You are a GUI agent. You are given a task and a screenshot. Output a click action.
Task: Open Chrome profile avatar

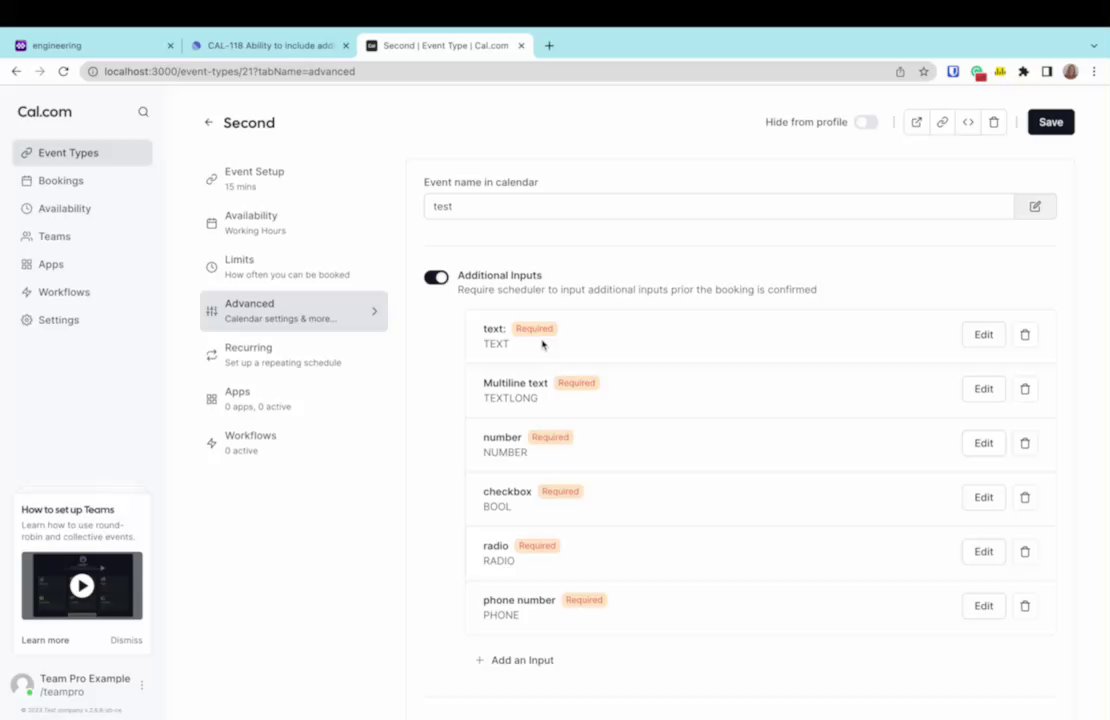tap(1070, 72)
